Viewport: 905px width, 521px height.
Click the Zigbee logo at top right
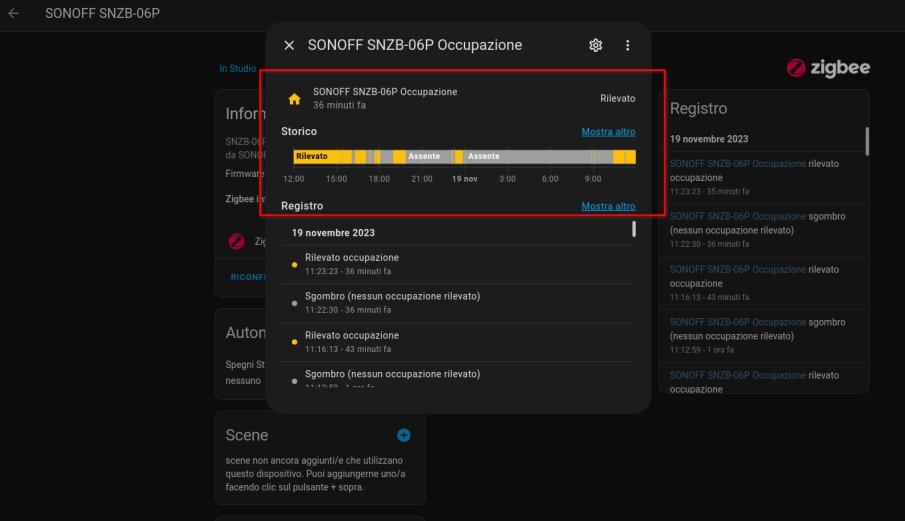[828, 68]
